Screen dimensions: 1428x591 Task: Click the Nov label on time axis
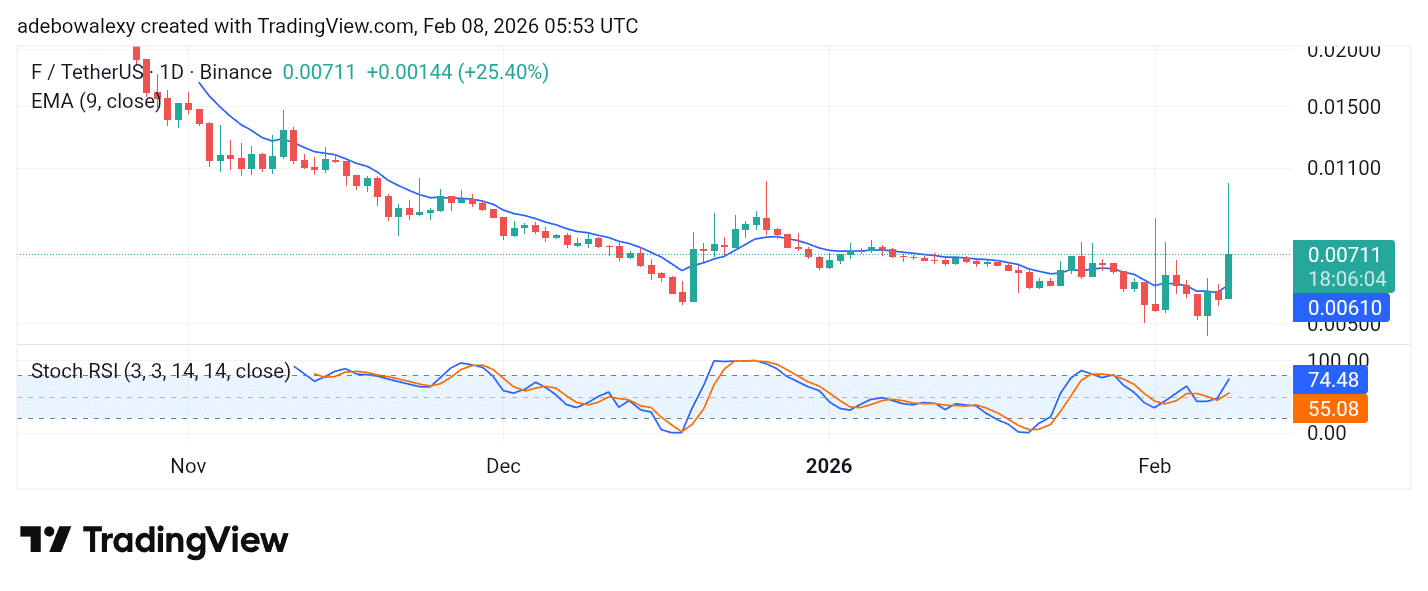click(x=188, y=467)
